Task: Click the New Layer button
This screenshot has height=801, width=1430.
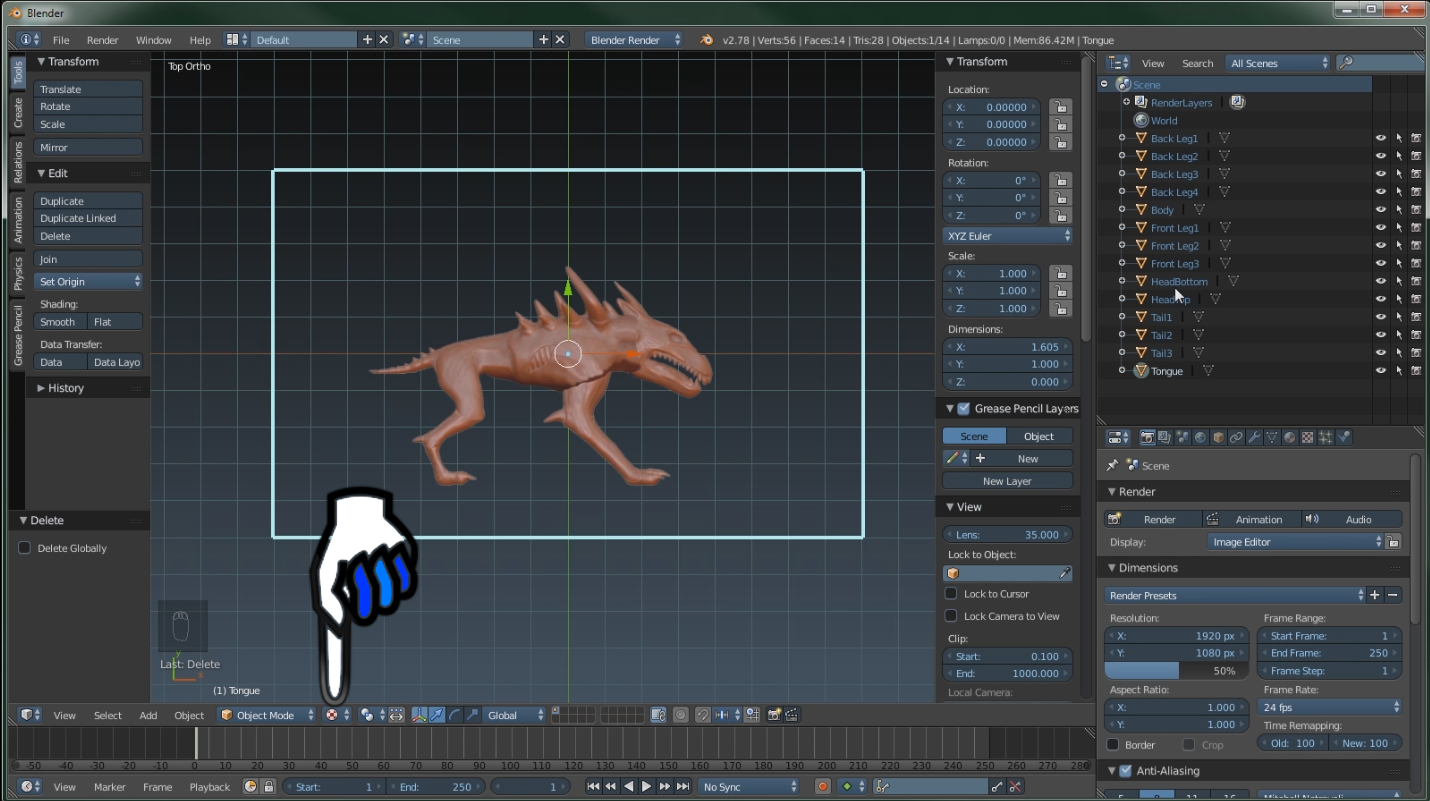Action: [x=1007, y=481]
